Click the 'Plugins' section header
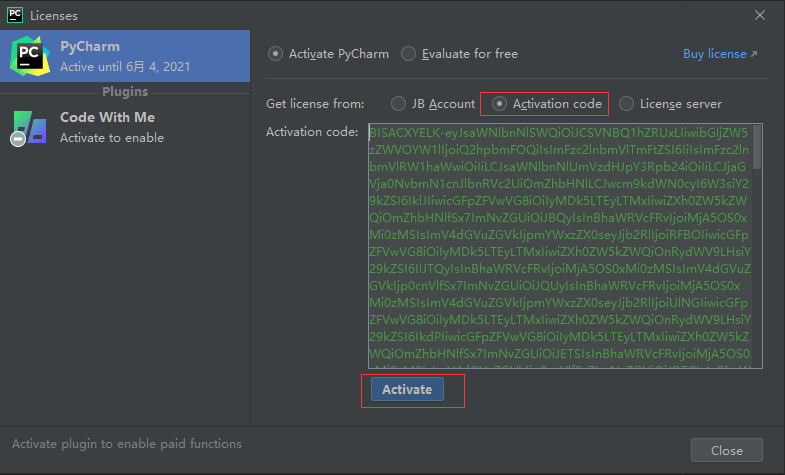The width and height of the screenshot is (785, 475). pos(125,92)
